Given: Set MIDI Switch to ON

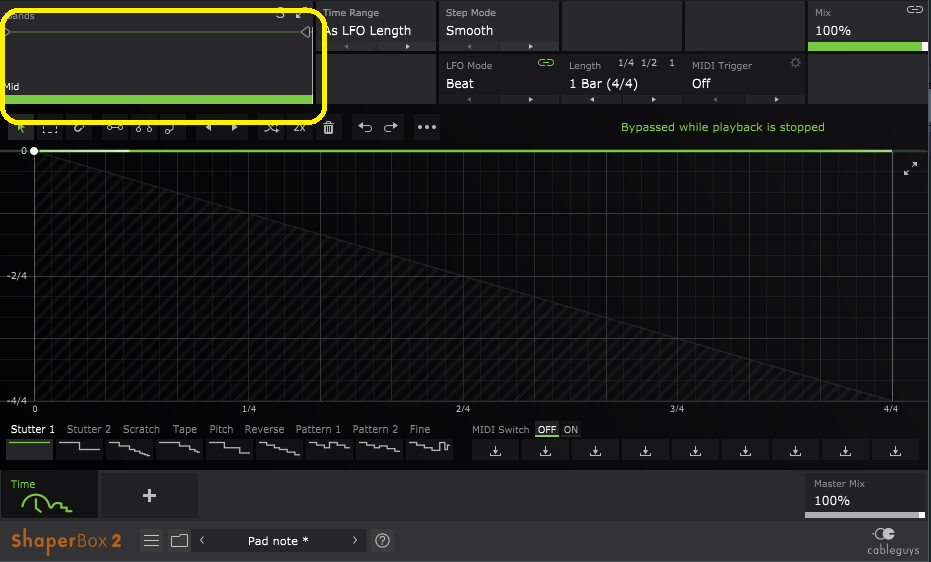Looking at the screenshot, I should (571, 430).
